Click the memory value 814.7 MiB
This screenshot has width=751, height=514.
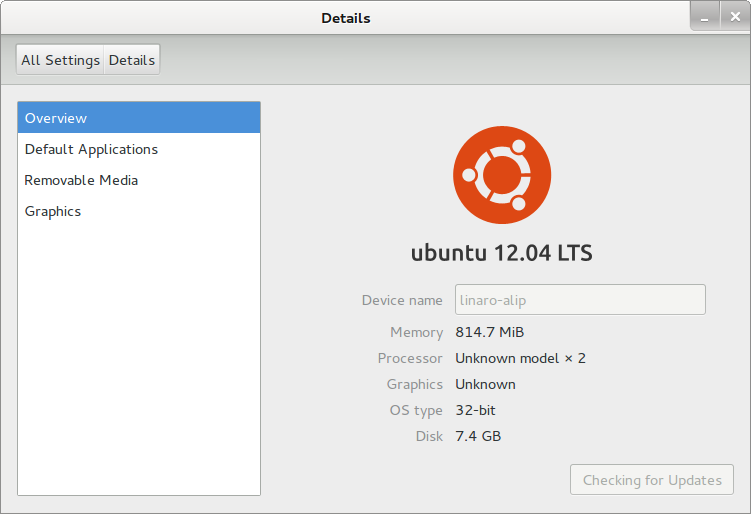click(x=489, y=332)
